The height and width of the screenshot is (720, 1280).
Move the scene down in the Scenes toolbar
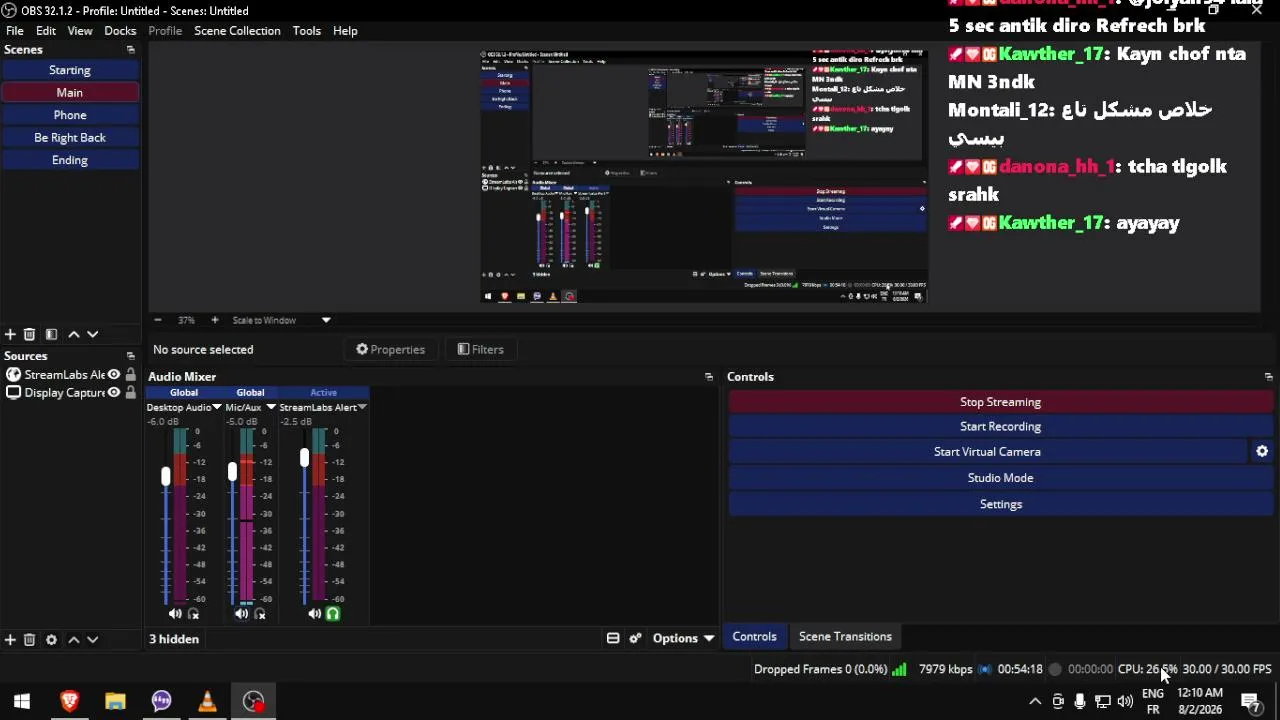coord(92,334)
